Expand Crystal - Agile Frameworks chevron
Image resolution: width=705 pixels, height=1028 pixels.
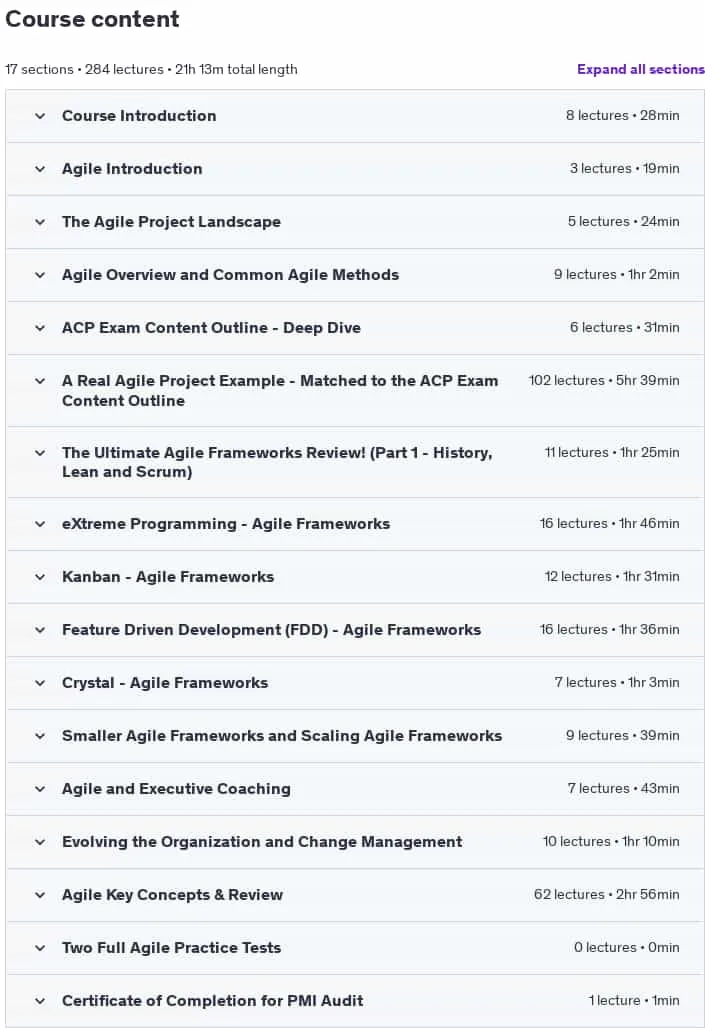(x=40, y=683)
